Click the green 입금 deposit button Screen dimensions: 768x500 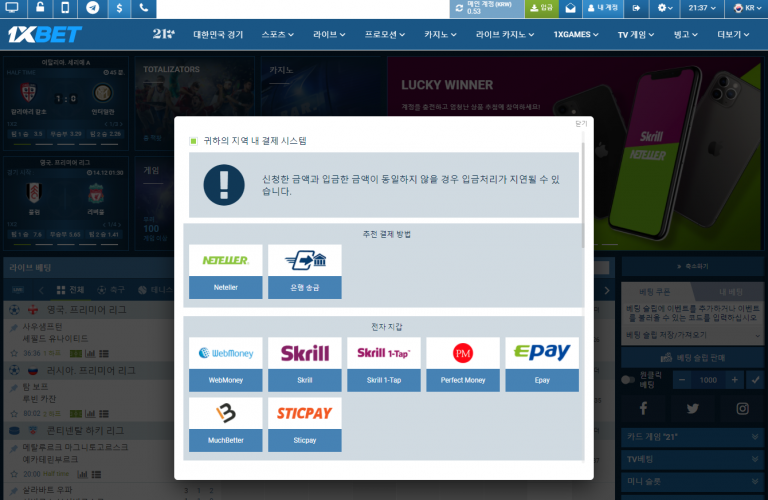(x=541, y=8)
